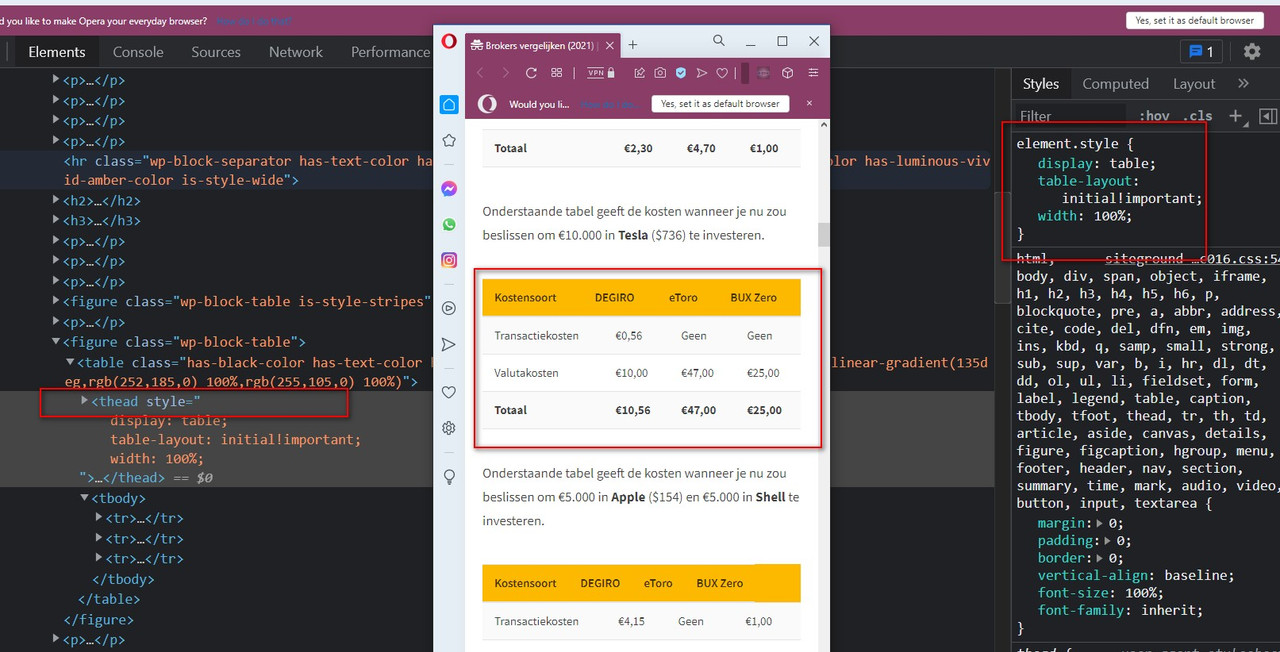Open the extensions cube icon

click(x=788, y=73)
